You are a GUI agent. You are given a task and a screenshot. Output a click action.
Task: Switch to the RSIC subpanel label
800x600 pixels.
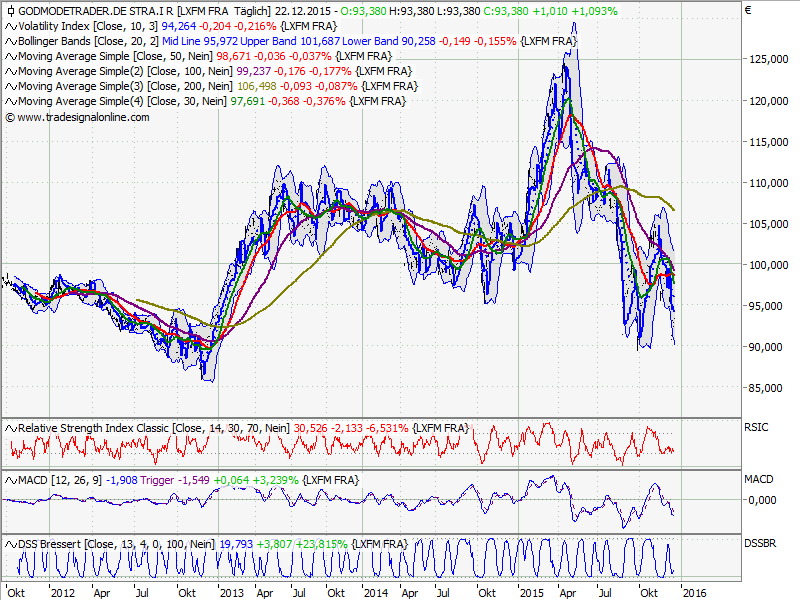coord(757,425)
